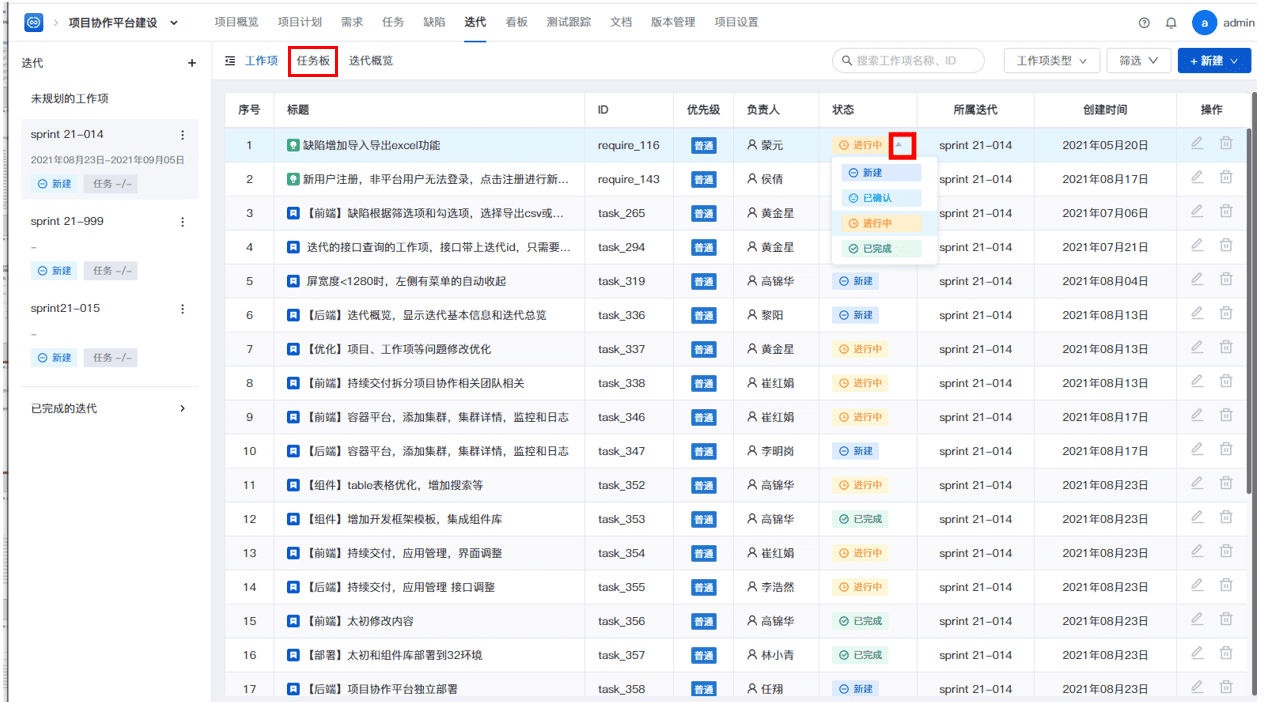
Task: Open the 看板 top menu
Action: point(516,22)
